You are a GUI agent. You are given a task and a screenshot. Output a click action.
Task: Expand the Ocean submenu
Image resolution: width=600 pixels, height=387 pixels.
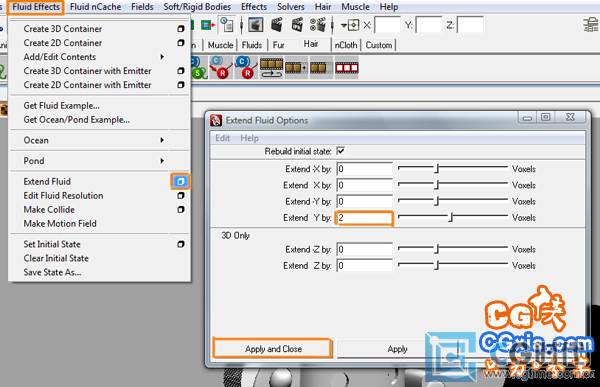[162, 140]
